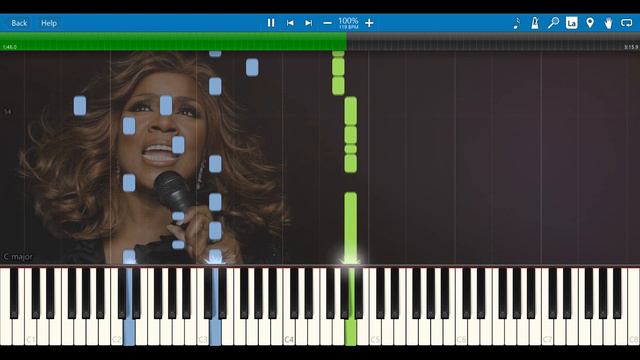Jump to the unplayed portion of the timeline

[x=493, y=41]
